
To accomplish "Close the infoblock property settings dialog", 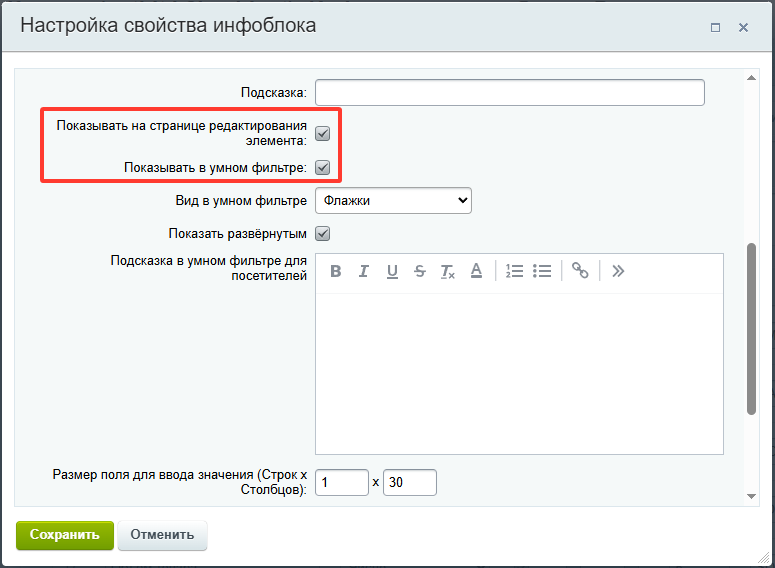I will pyautogui.click(x=743, y=28).
